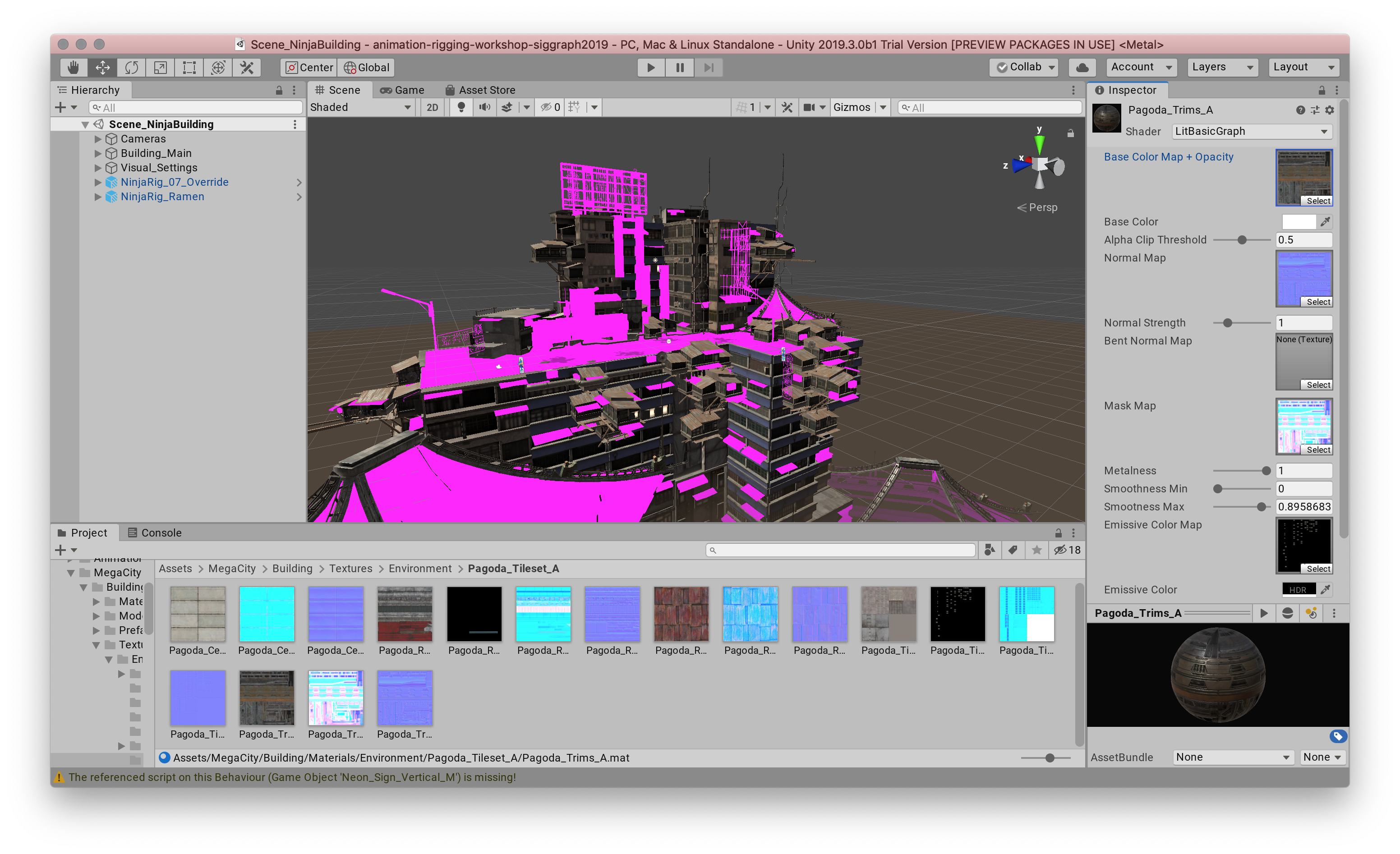Viewport: 1400px width, 854px height.
Task: Toggle scene lighting bulb icon
Action: [461, 107]
